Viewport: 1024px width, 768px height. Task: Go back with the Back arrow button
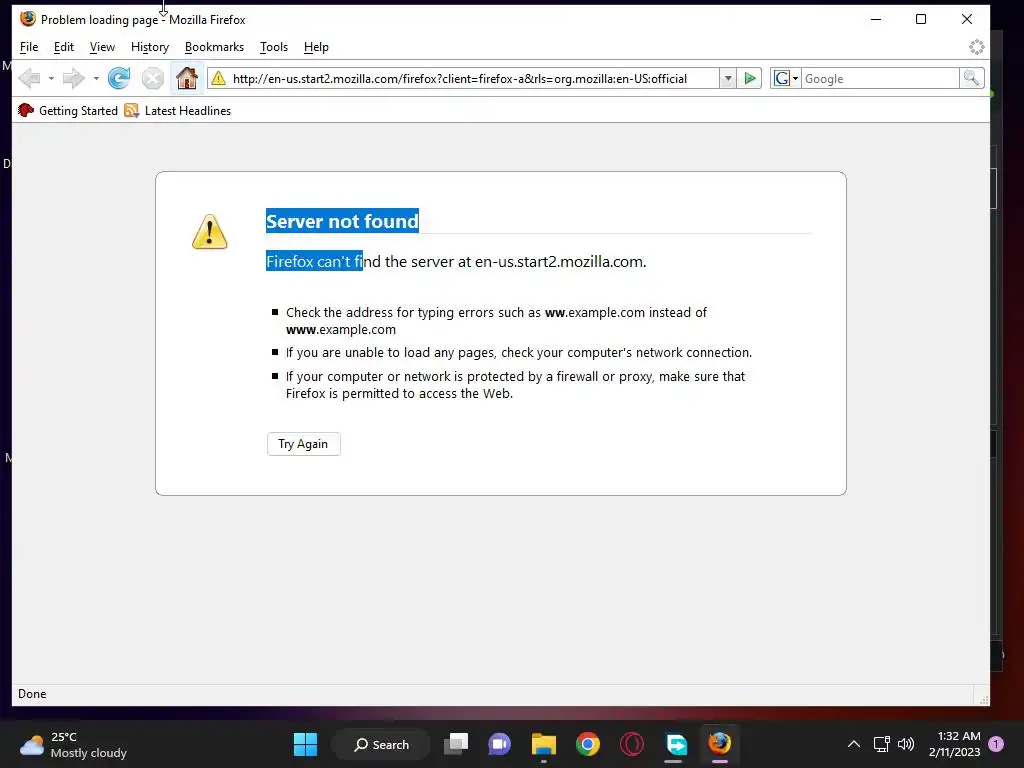(x=29, y=78)
